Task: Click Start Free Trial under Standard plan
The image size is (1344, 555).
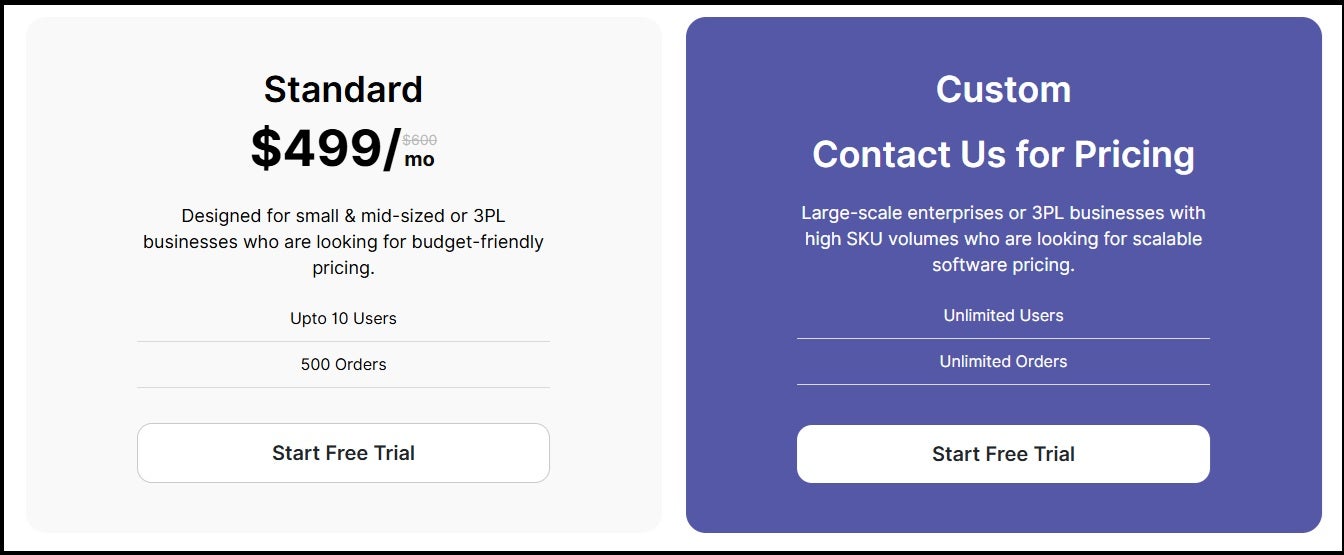Action: click(343, 453)
